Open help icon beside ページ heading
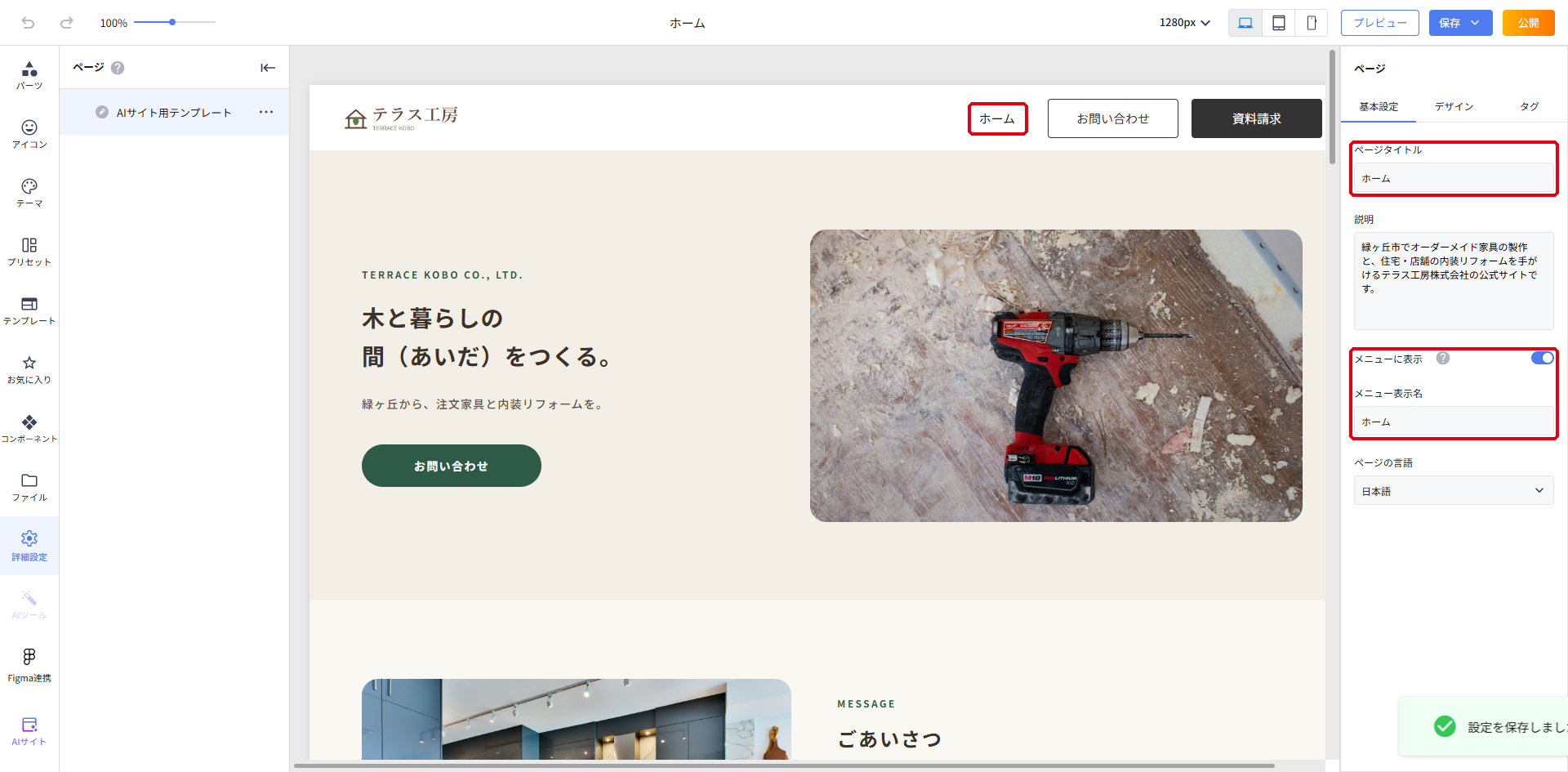1568x772 pixels. tap(118, 68)
